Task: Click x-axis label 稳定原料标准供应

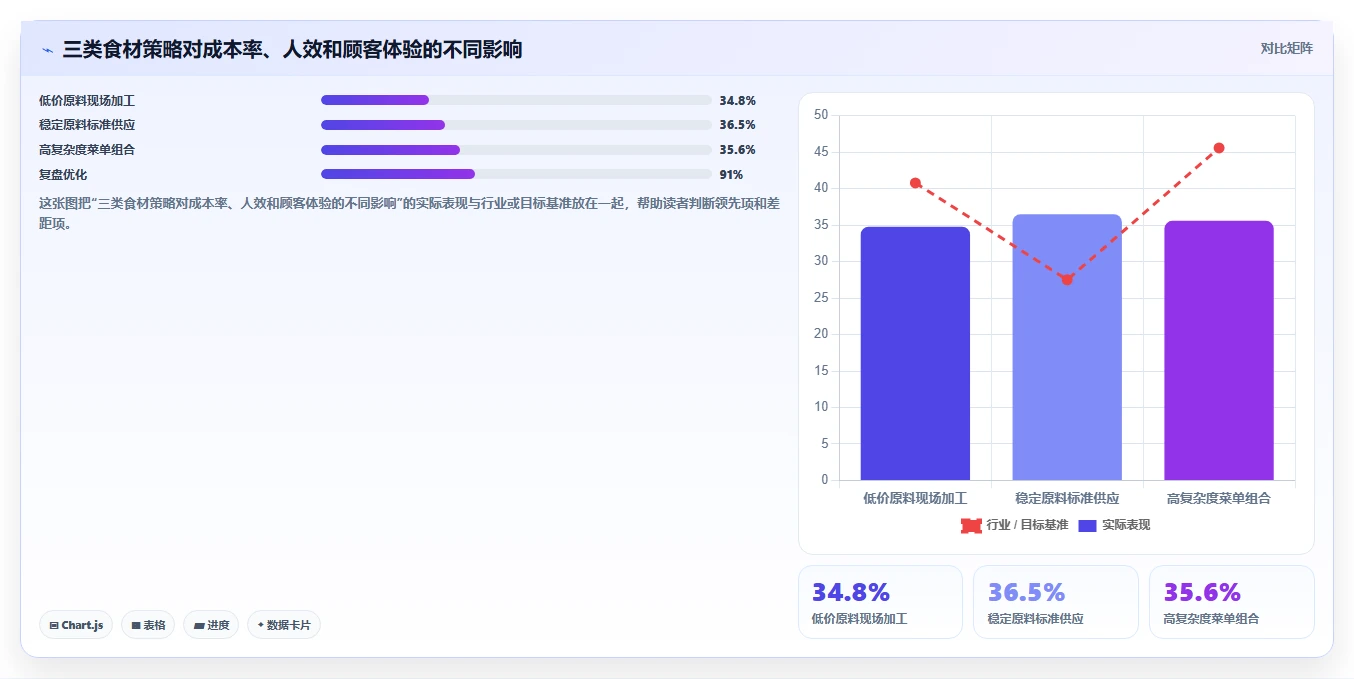Action: pos(1067,498)
